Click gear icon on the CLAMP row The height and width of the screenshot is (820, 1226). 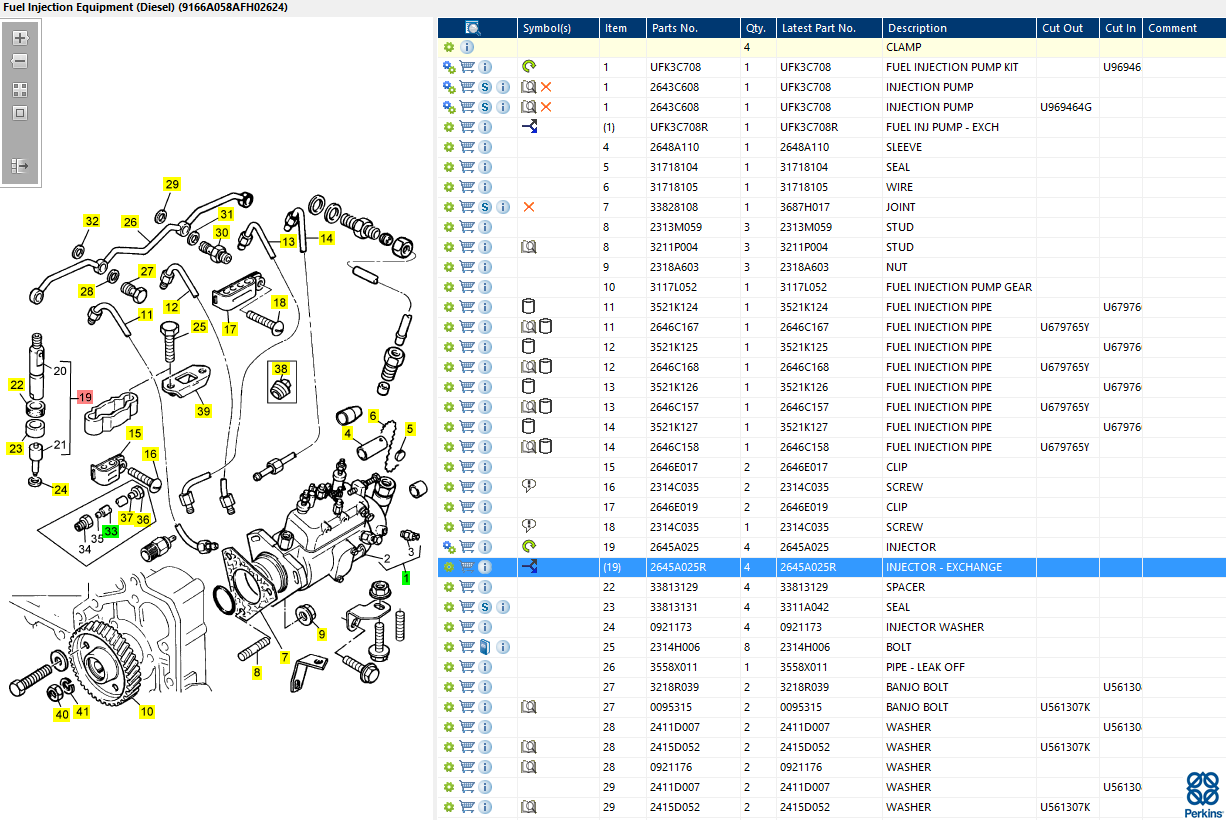(x=449, y=47)
